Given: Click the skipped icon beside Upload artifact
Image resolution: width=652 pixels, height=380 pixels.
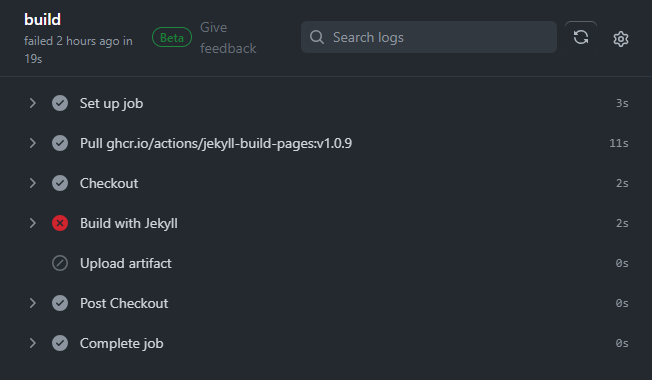Looking at the screenshot, I should pyautogui.click(x=60, y=263).
